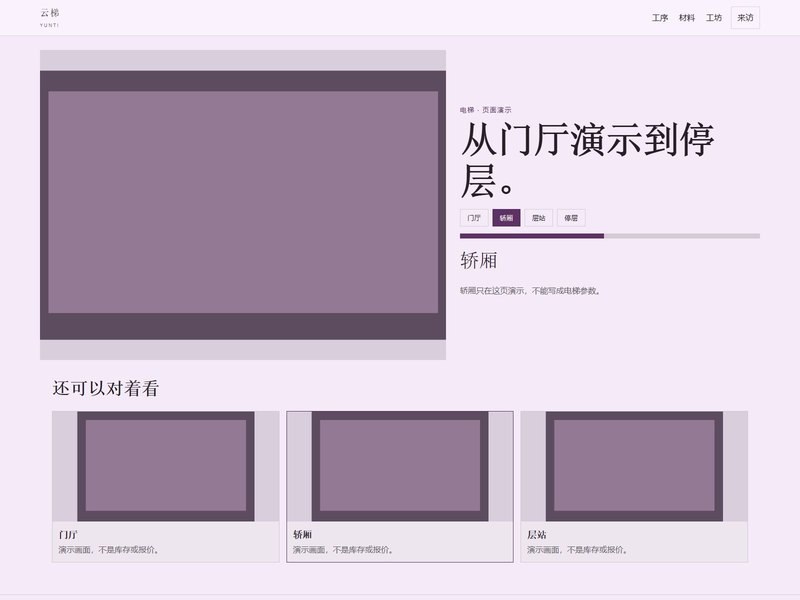Click the 层站 card title

click(537, 534)
